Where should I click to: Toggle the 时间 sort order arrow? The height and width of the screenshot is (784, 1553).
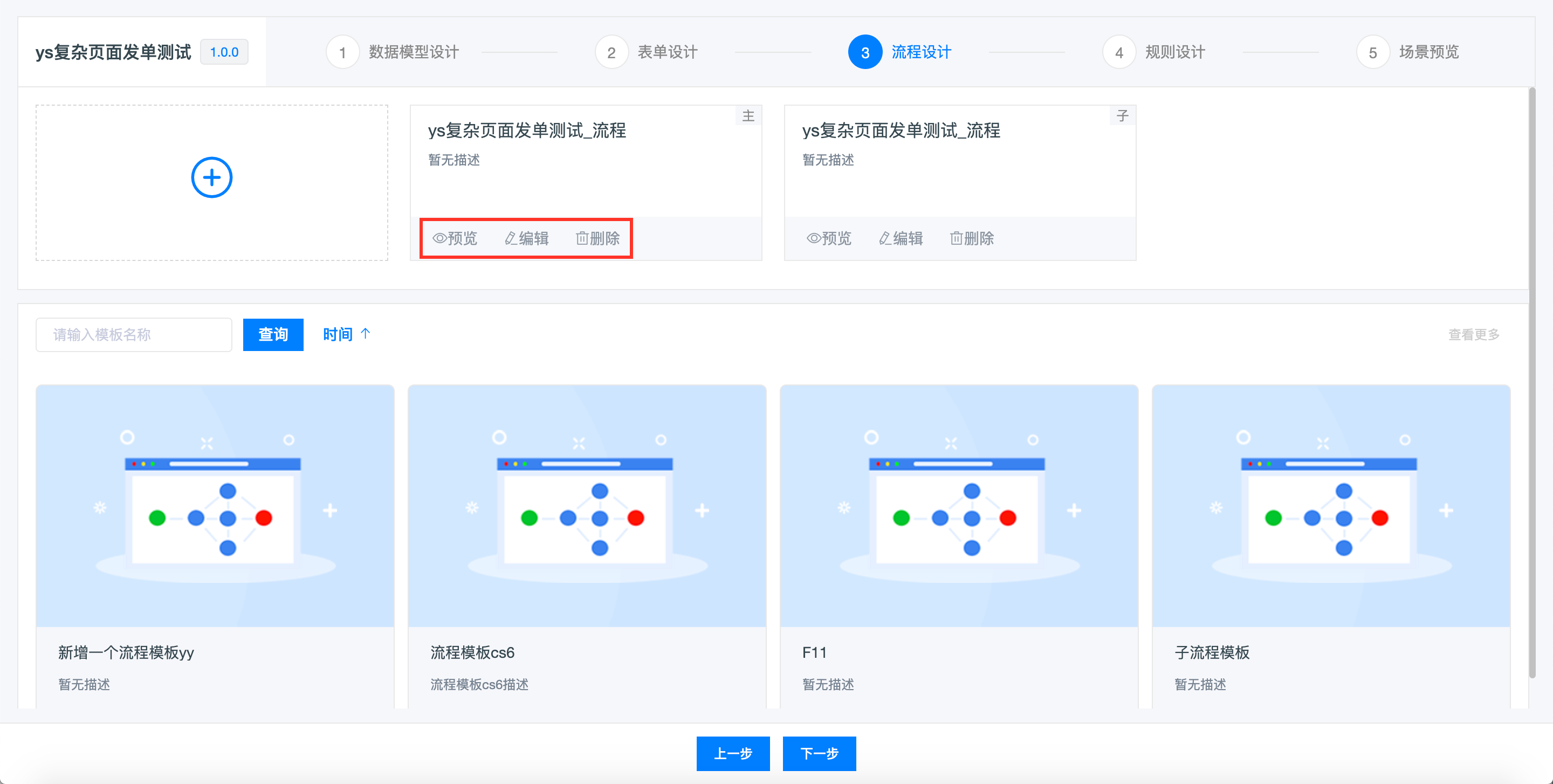point(366,334)
